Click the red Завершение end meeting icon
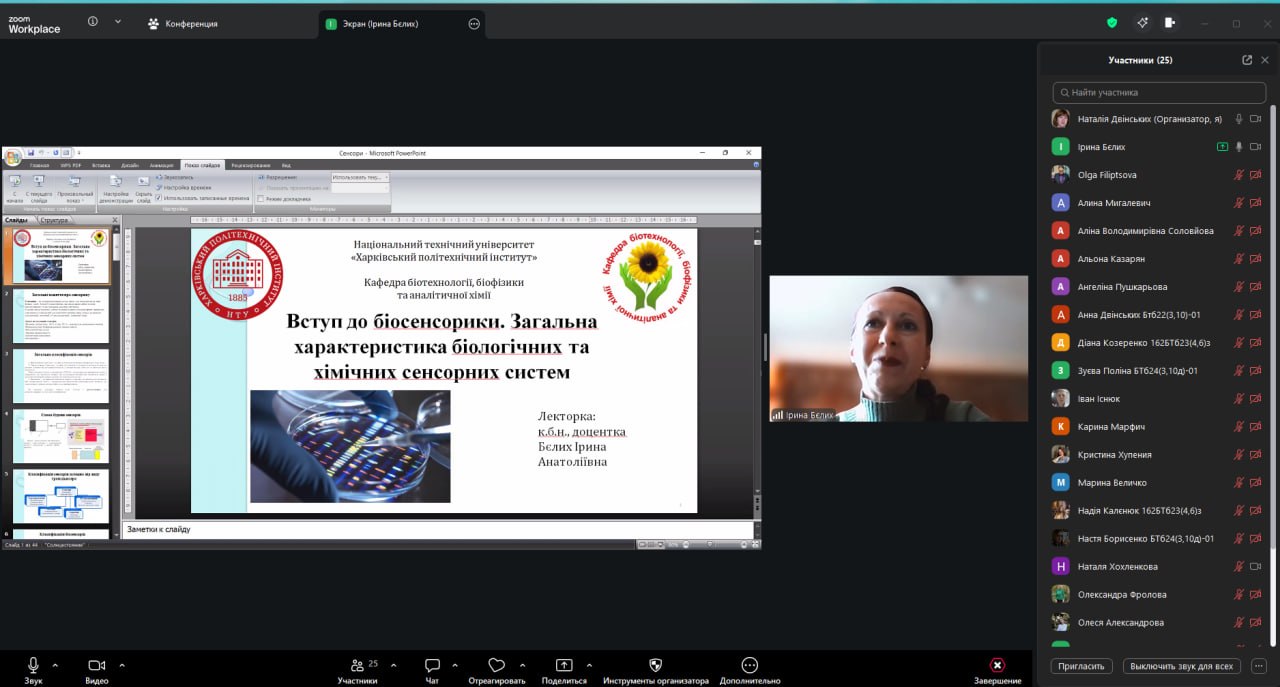Screen dimensions: 1280x687 click(x=997, y=665)
